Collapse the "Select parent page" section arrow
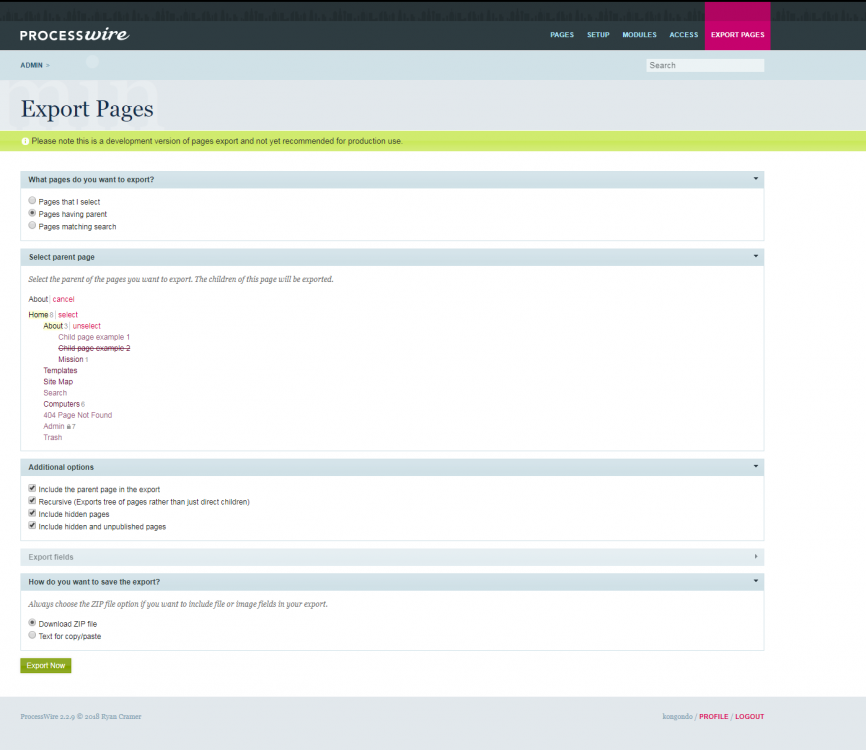Image resolution: width=866 pixels, height=750 pixels. (756, 257)
